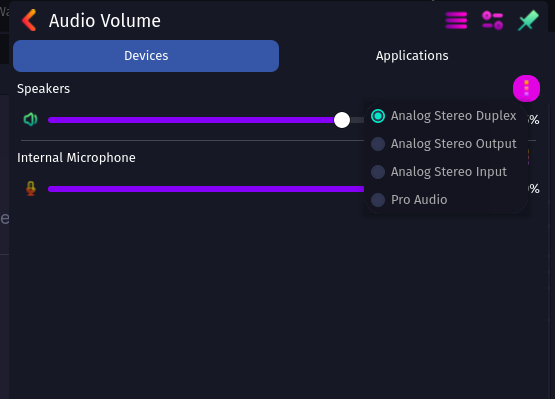Select the Analog Stereo Input profile
The width and height of the screenshot is (555, 399).
(x=446, y=172)
